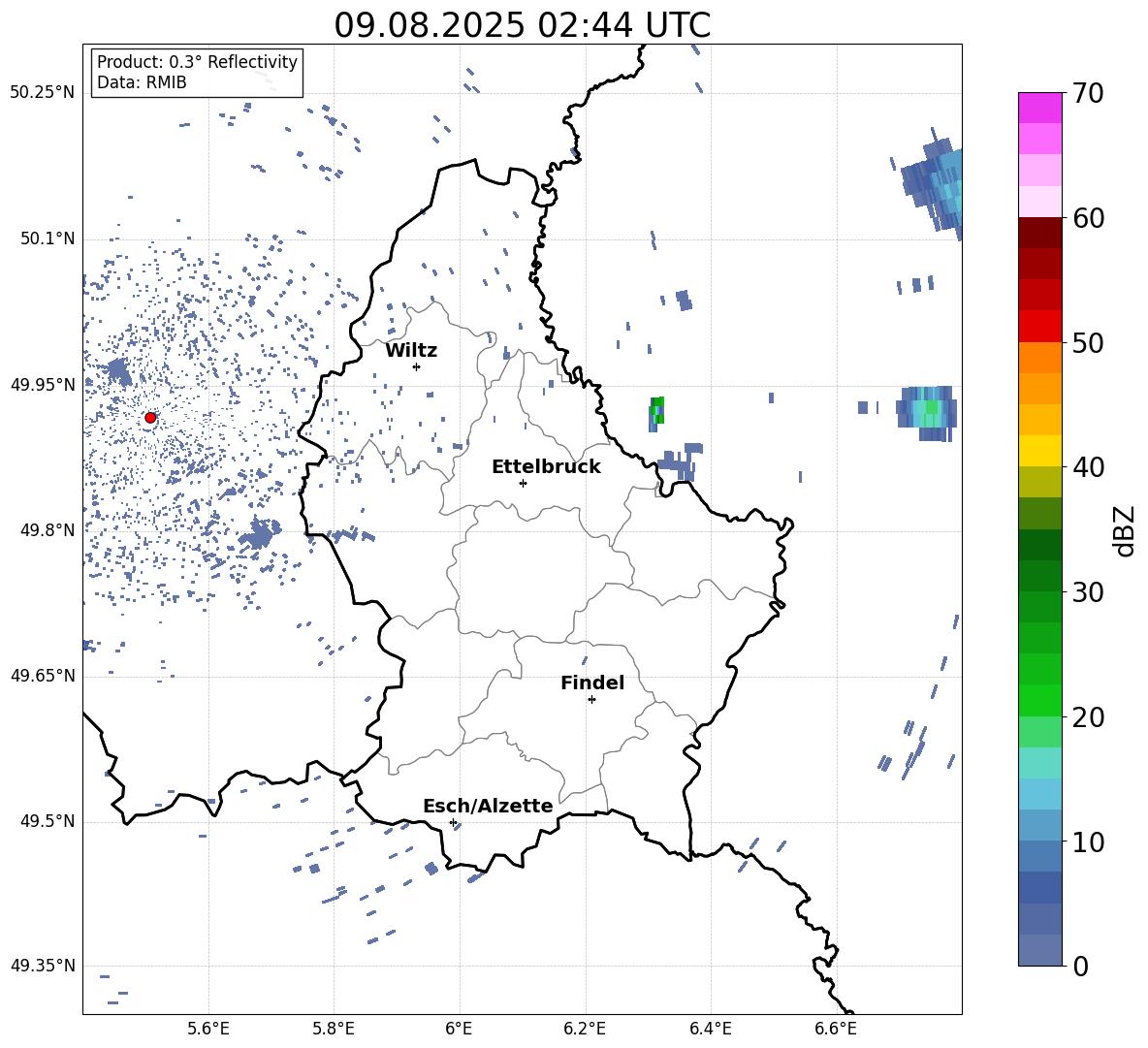Click the Data: RMIB text
The width and height of the screenshot is (1148, 1048).
click(142, 82)
